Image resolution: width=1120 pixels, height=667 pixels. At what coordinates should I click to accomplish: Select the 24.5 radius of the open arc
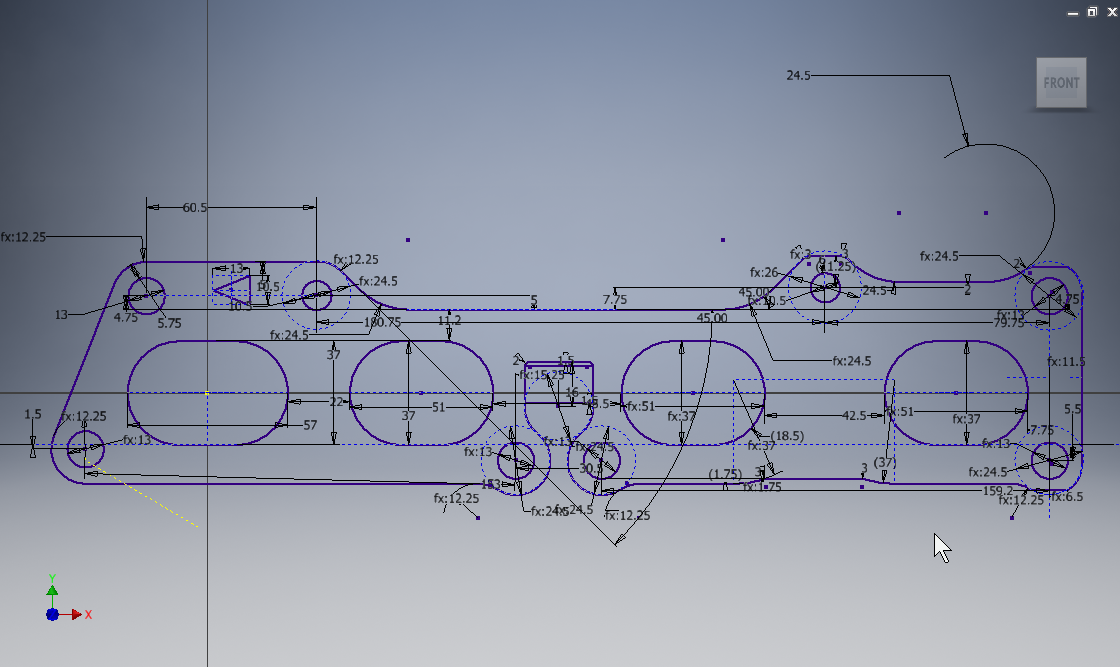coord(799,76)
